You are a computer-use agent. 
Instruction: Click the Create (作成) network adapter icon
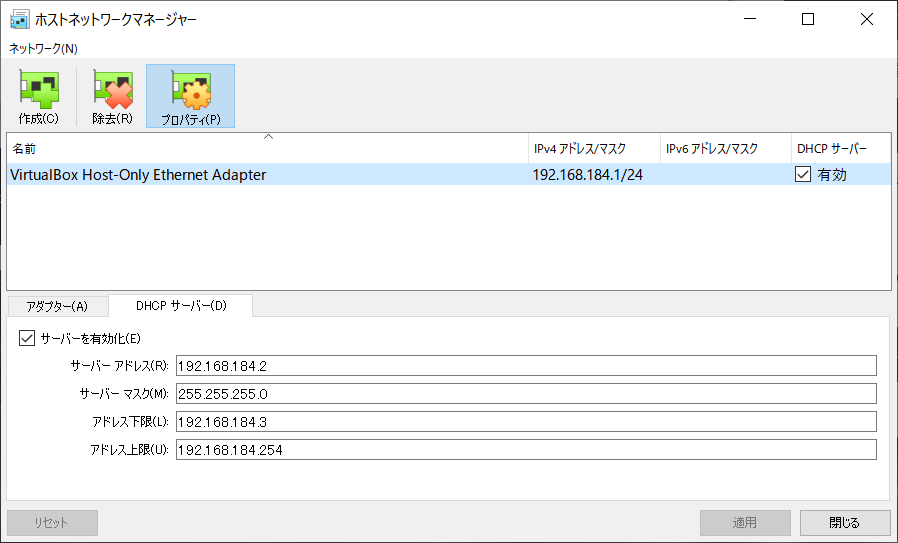(38, 89)
